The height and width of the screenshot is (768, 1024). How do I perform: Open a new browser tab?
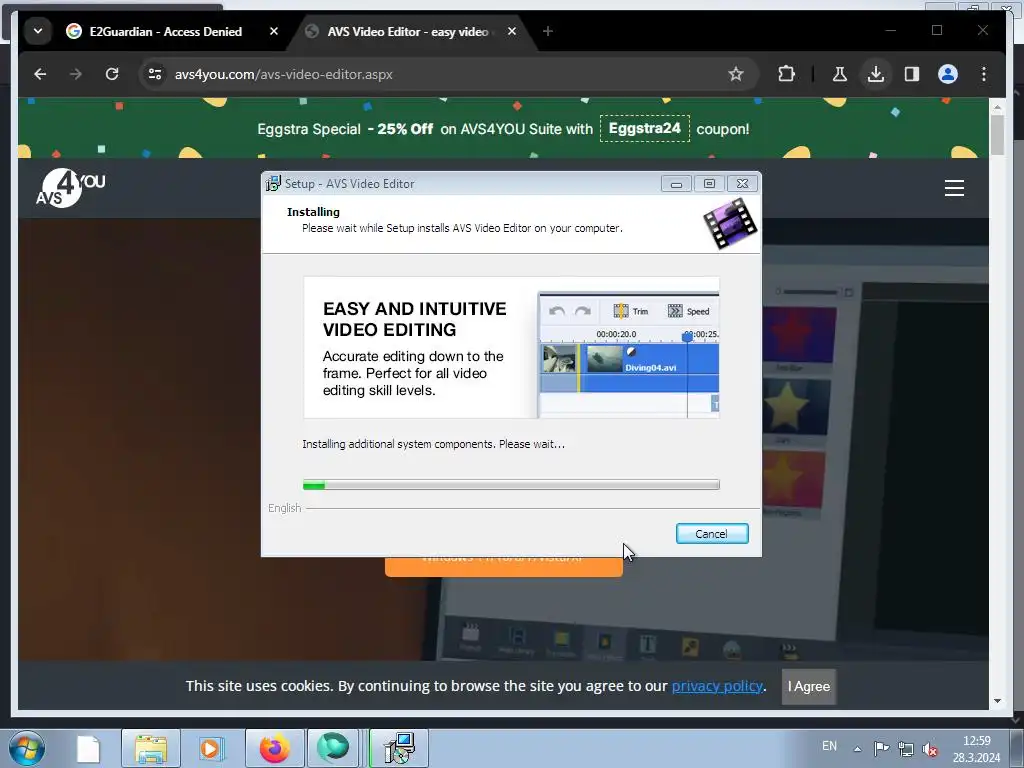548,31
